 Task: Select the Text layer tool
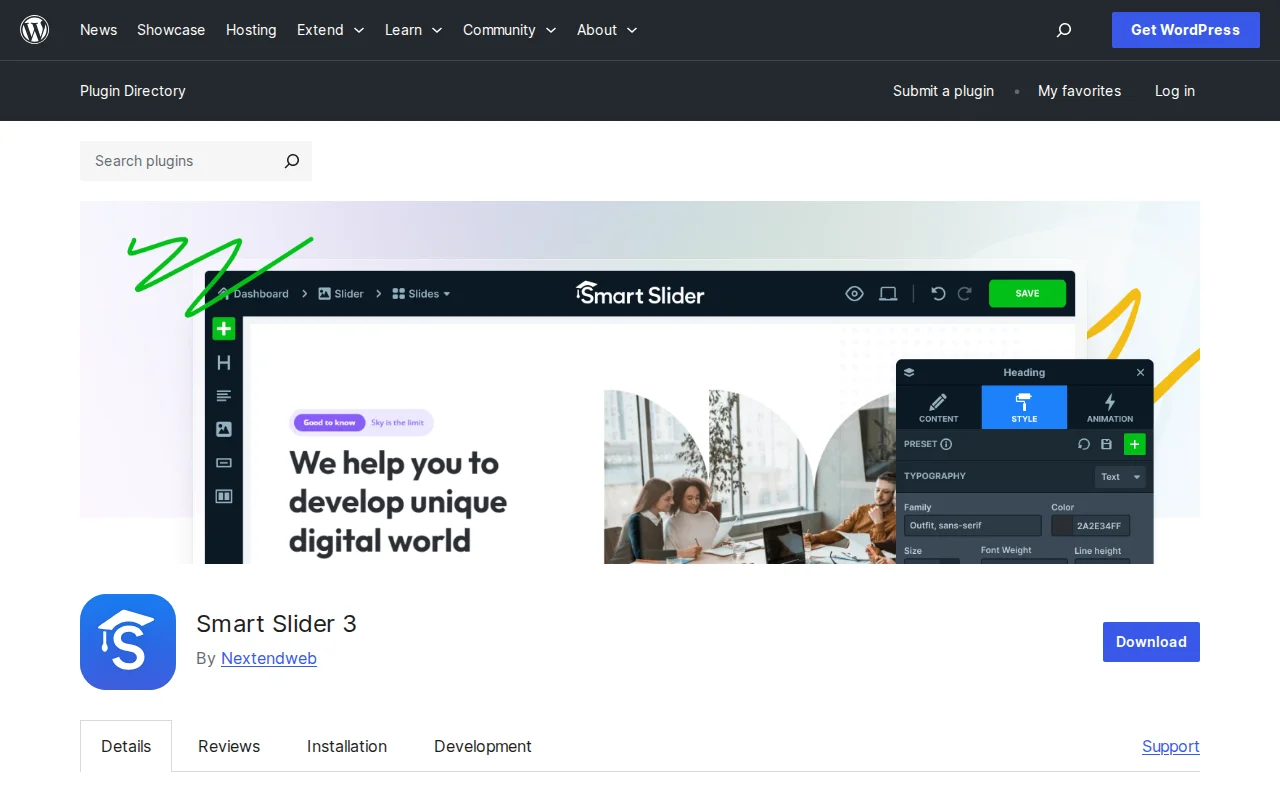(x=223, y=395)
